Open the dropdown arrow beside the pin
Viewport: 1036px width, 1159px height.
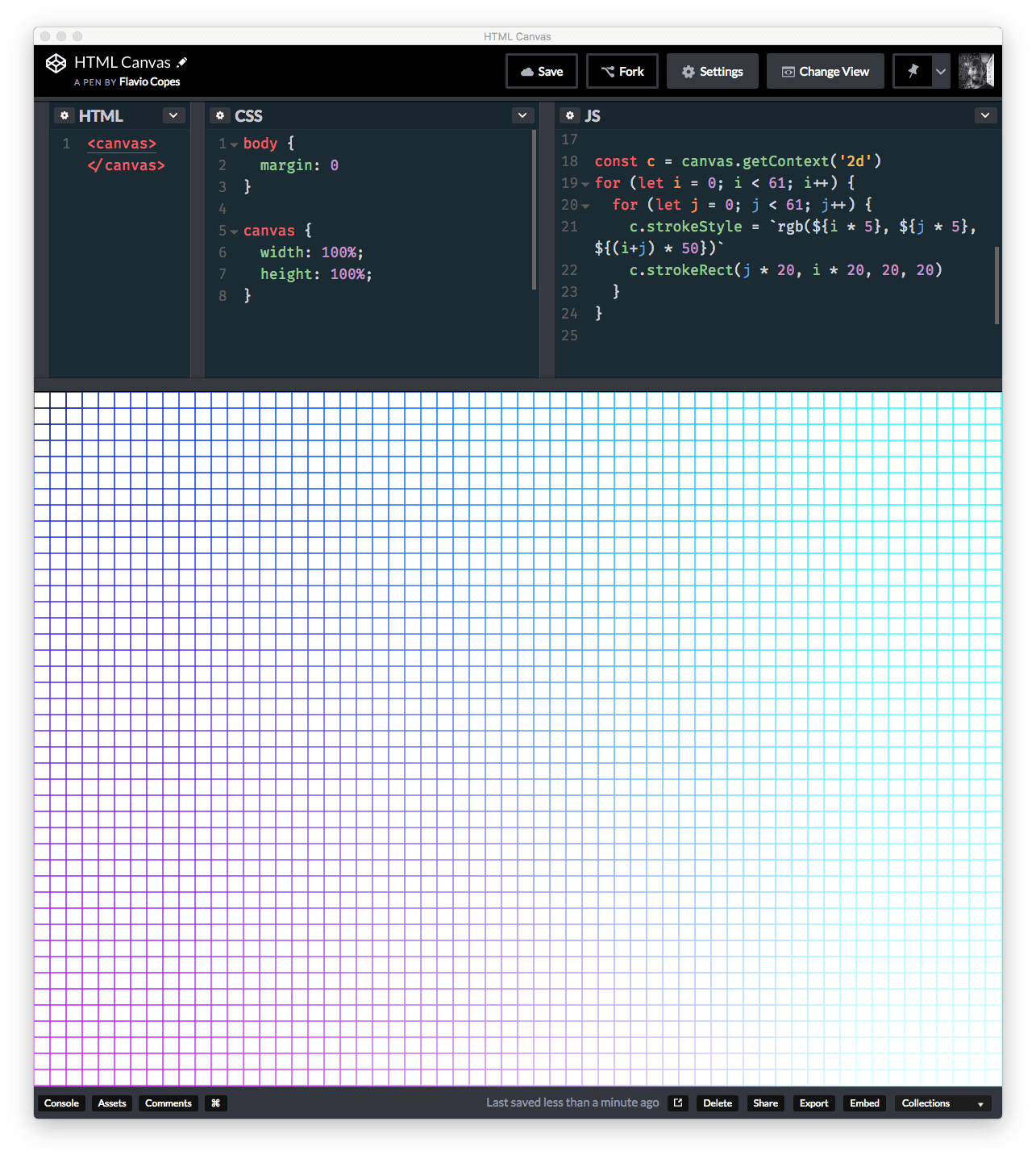[941, 71]
